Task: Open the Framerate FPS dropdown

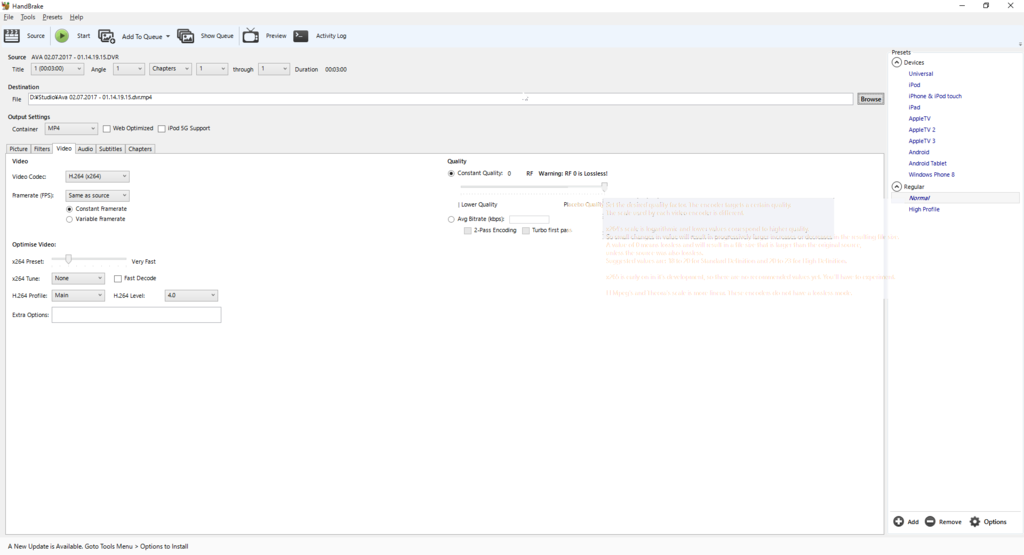Action: point(97,195)
